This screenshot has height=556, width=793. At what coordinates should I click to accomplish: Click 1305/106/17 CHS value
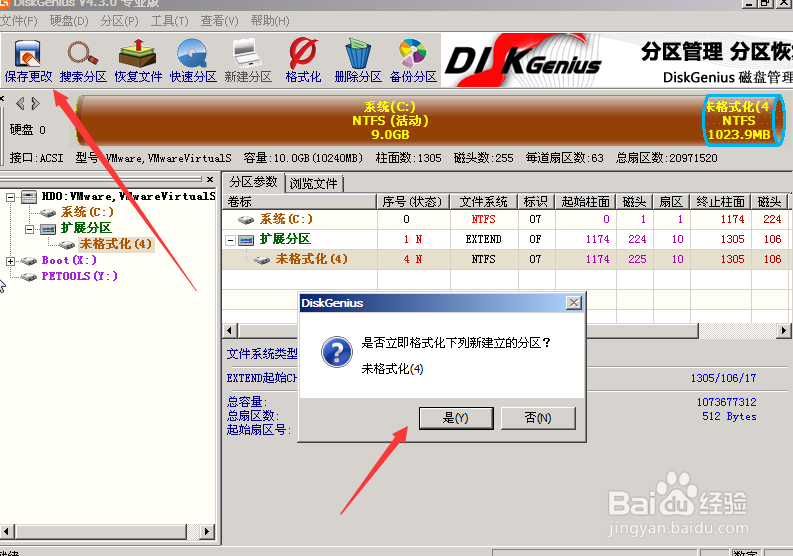pyautogui.click(x=723, y=378)
